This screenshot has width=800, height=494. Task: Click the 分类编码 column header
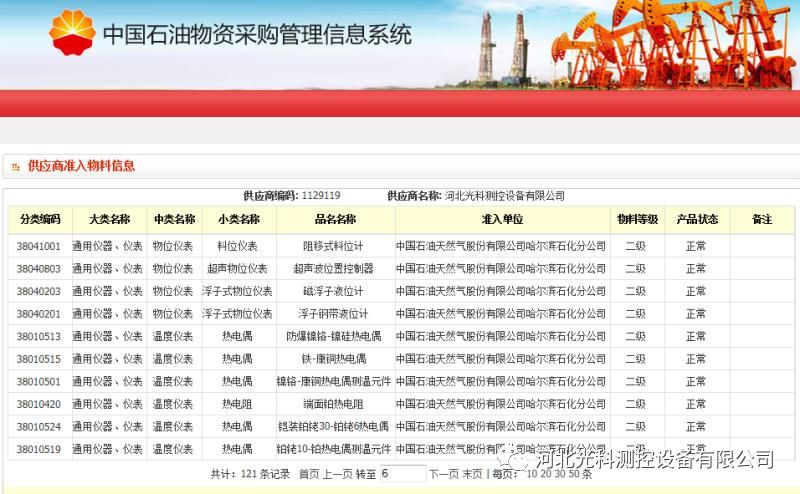point(40,219)
